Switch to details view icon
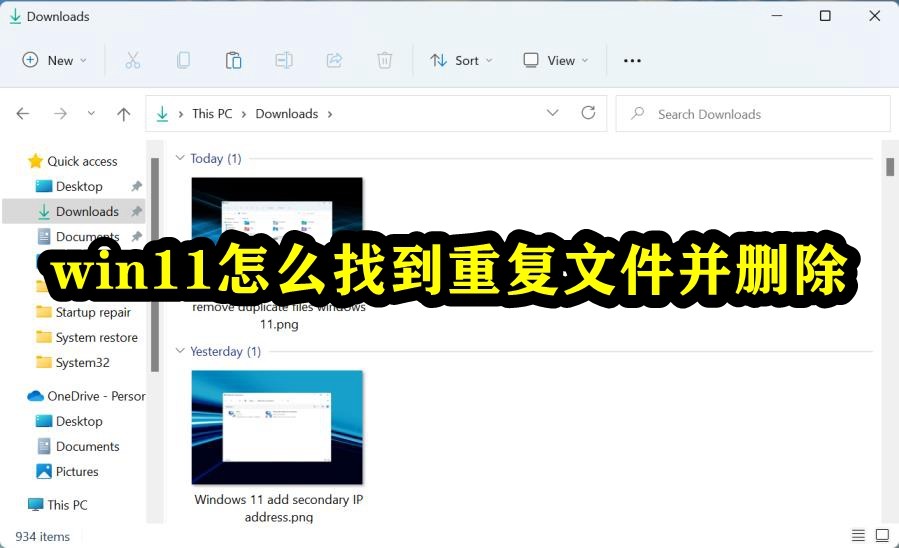 point(858,535)
